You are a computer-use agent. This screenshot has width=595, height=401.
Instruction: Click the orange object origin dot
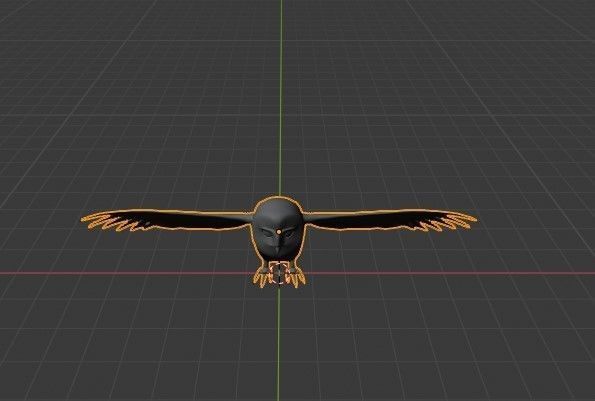[279, 231]
